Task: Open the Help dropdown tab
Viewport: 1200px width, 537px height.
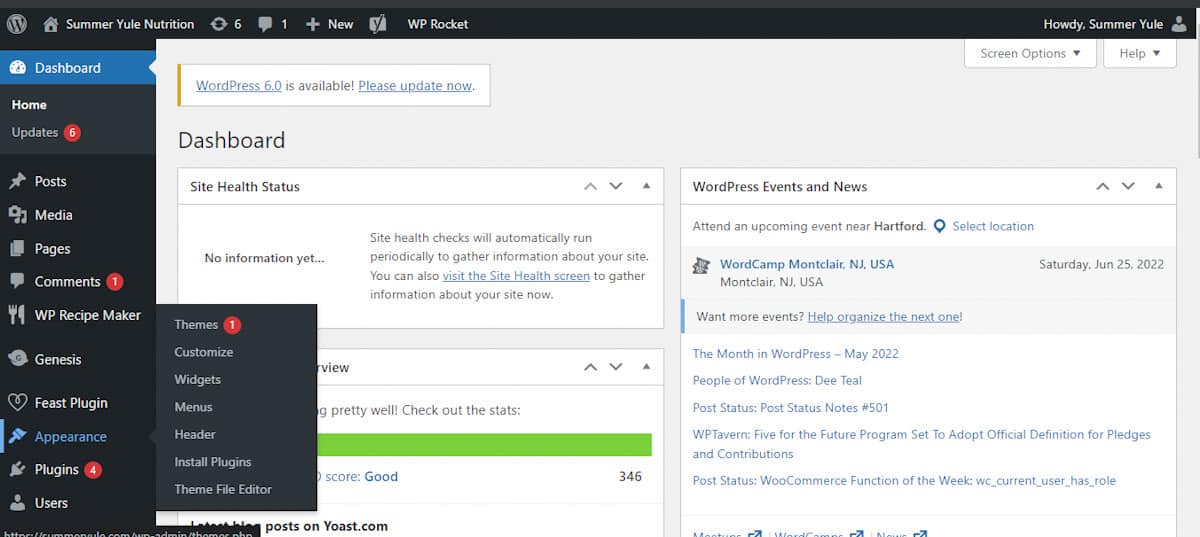Action: [x=1140, y=53]
